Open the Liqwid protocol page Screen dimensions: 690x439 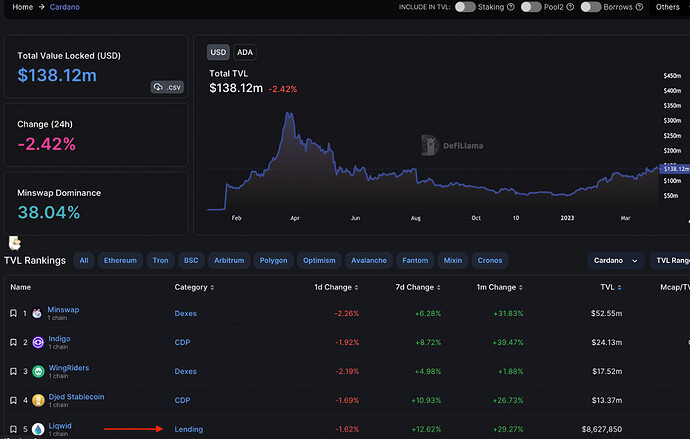[60, 426]
